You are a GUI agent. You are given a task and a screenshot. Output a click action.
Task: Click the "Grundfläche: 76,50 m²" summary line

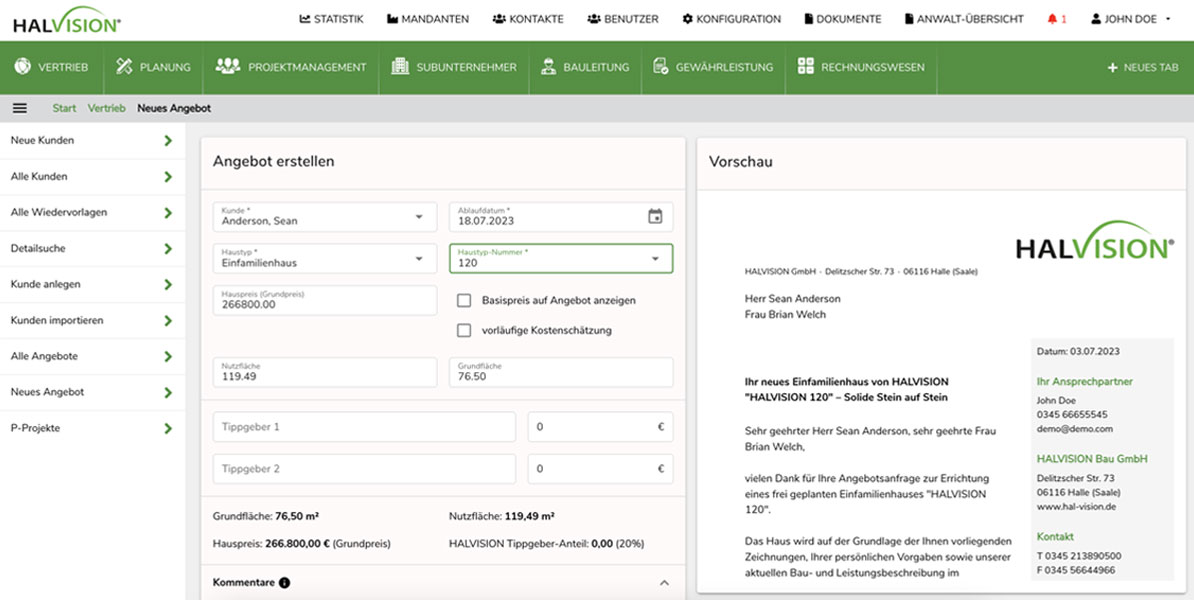(x=266, y=516)
